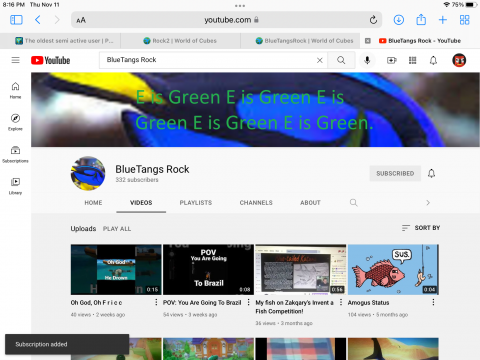Switch to BlueTangsRock World of Cubes tab
The height and width of the screenshot is (360, 480).
300,41
